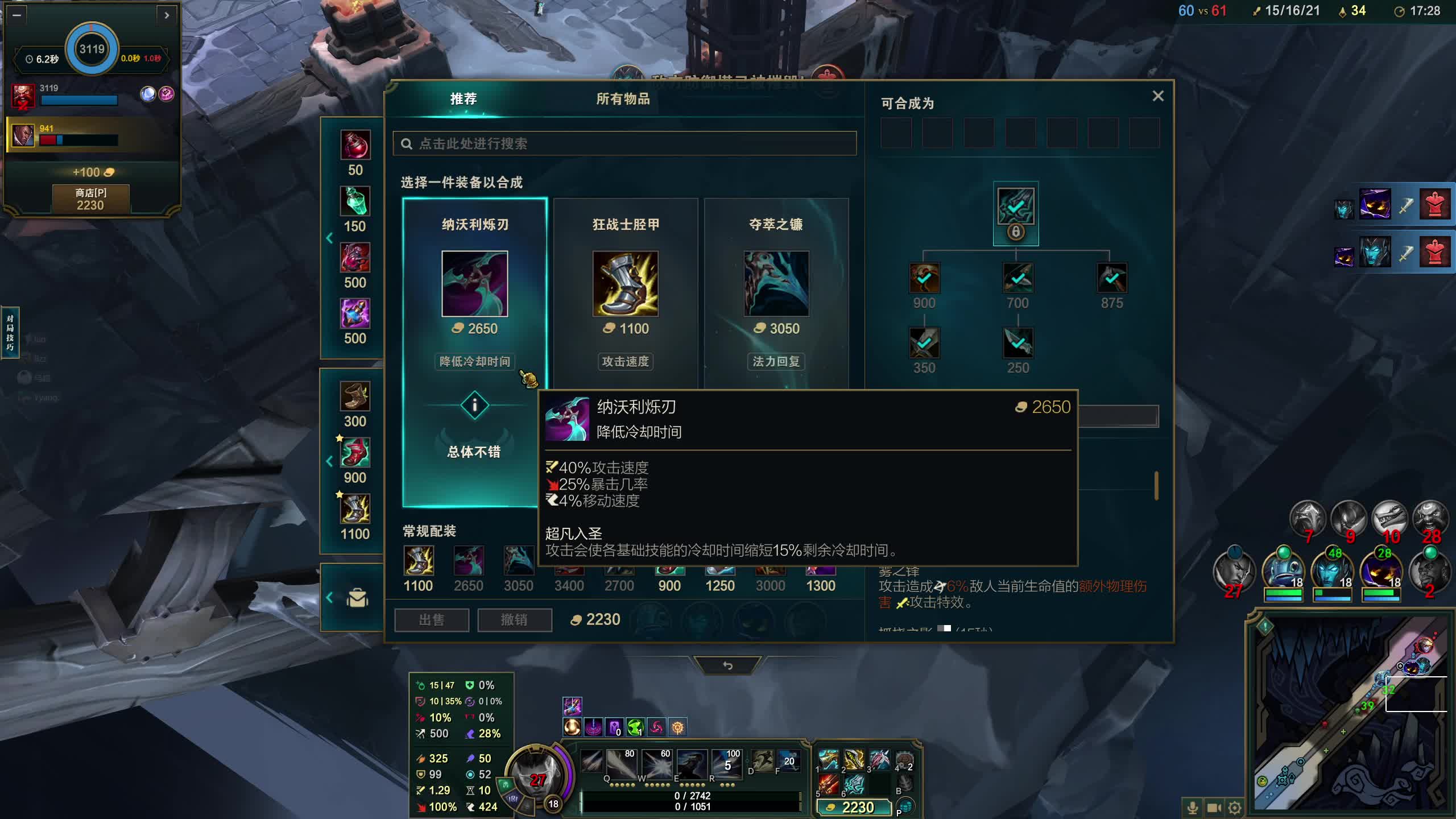Toggle the camera icon near the minimap

(1214, 807)
